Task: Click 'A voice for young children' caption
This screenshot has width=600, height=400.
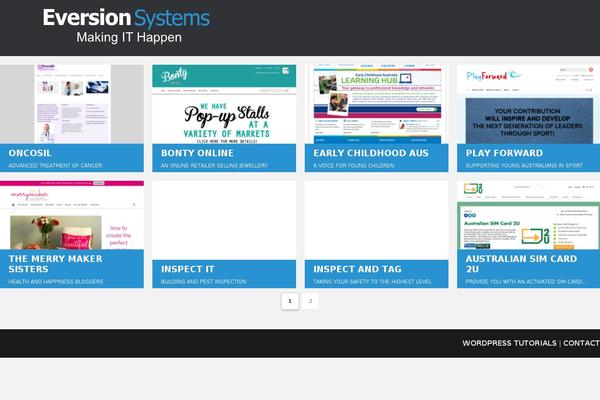Action: [354, 165]
